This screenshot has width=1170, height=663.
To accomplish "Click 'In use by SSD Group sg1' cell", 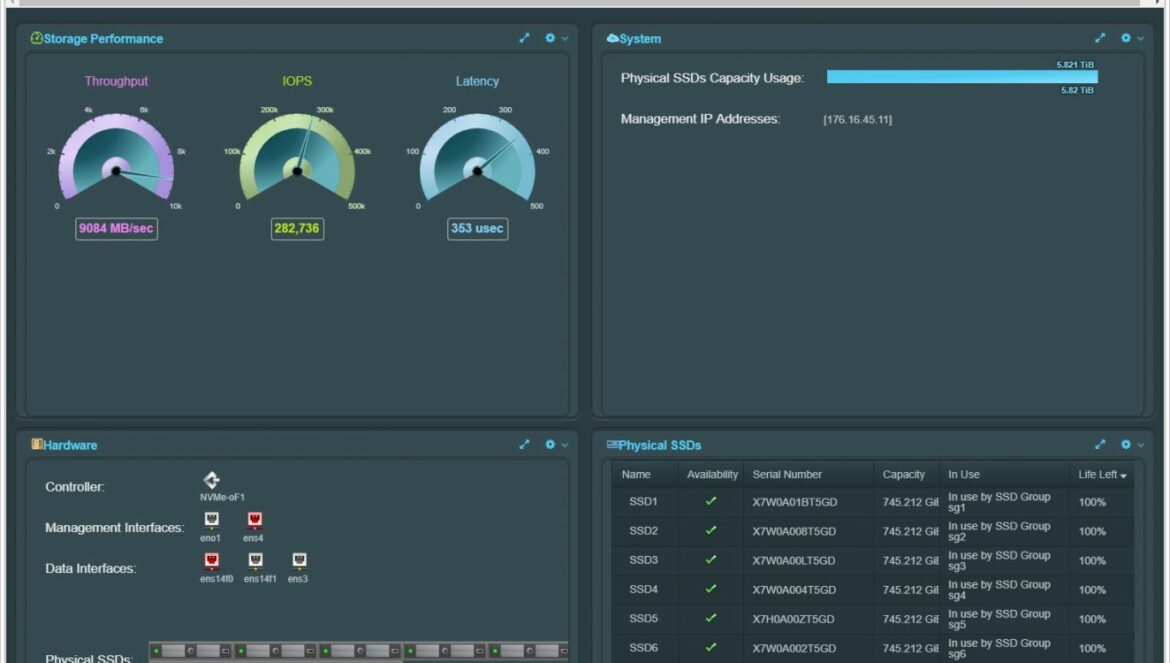I will [x=1004, y=502].
